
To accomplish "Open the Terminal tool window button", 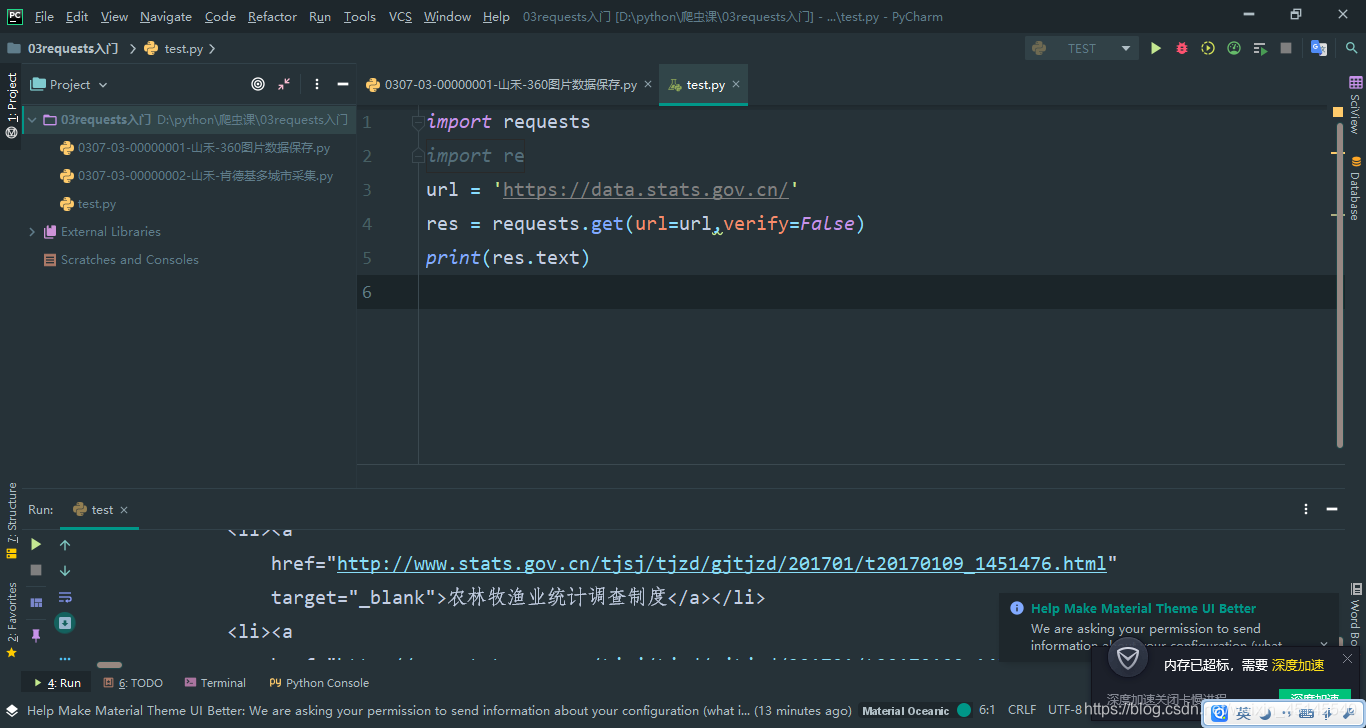I will 215,683.
